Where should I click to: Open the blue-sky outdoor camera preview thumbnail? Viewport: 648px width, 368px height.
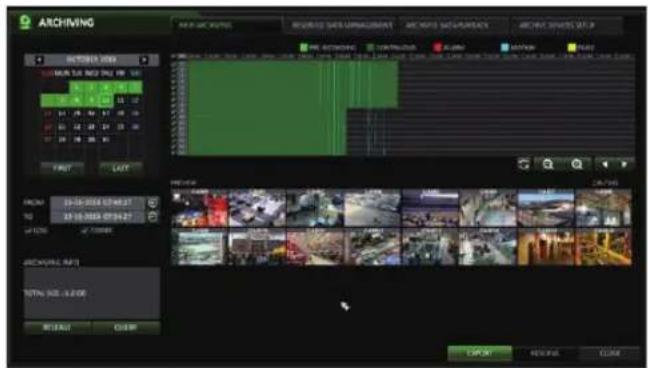click(x=546, y=208)
